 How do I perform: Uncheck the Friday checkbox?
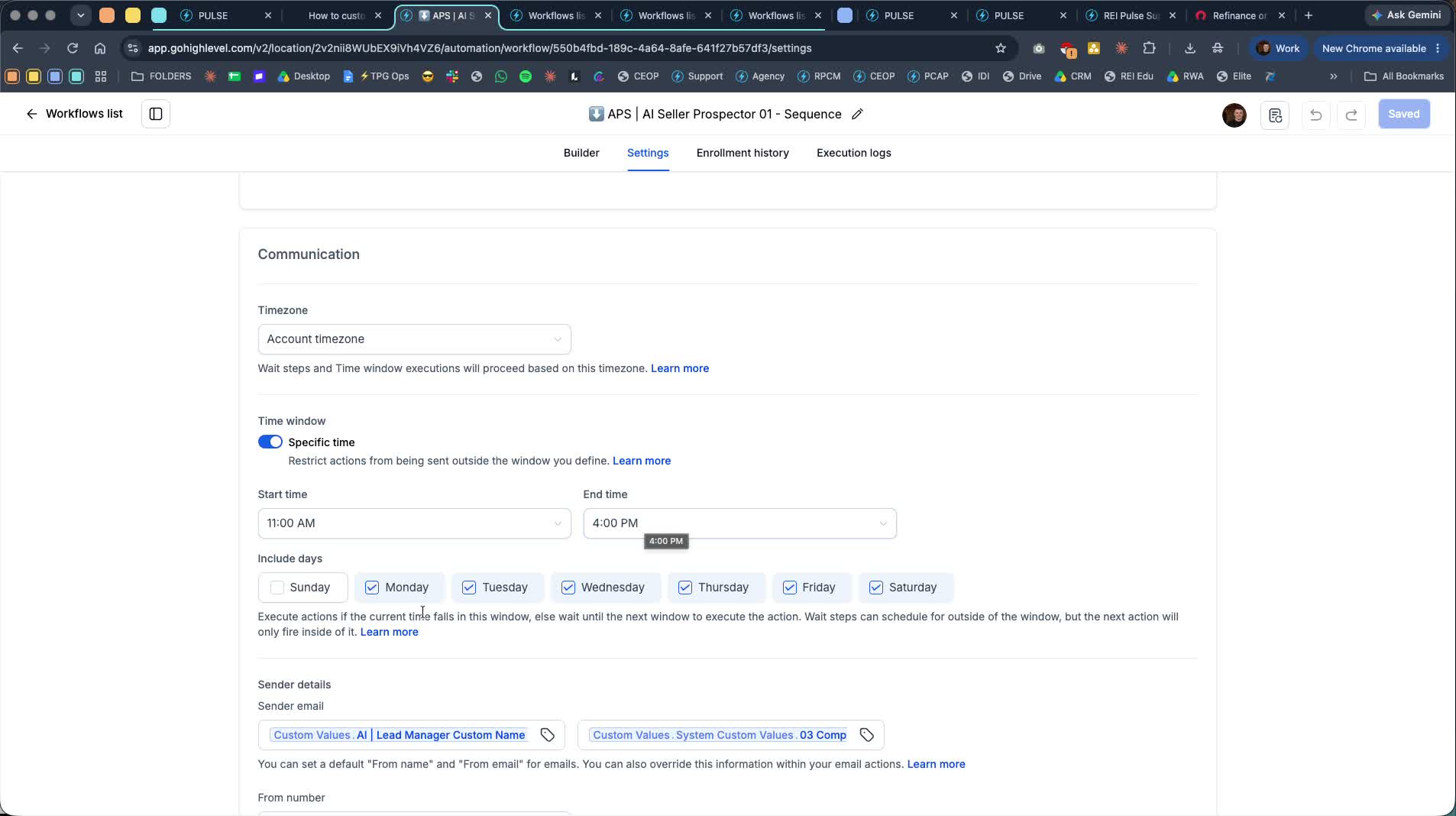790,588
